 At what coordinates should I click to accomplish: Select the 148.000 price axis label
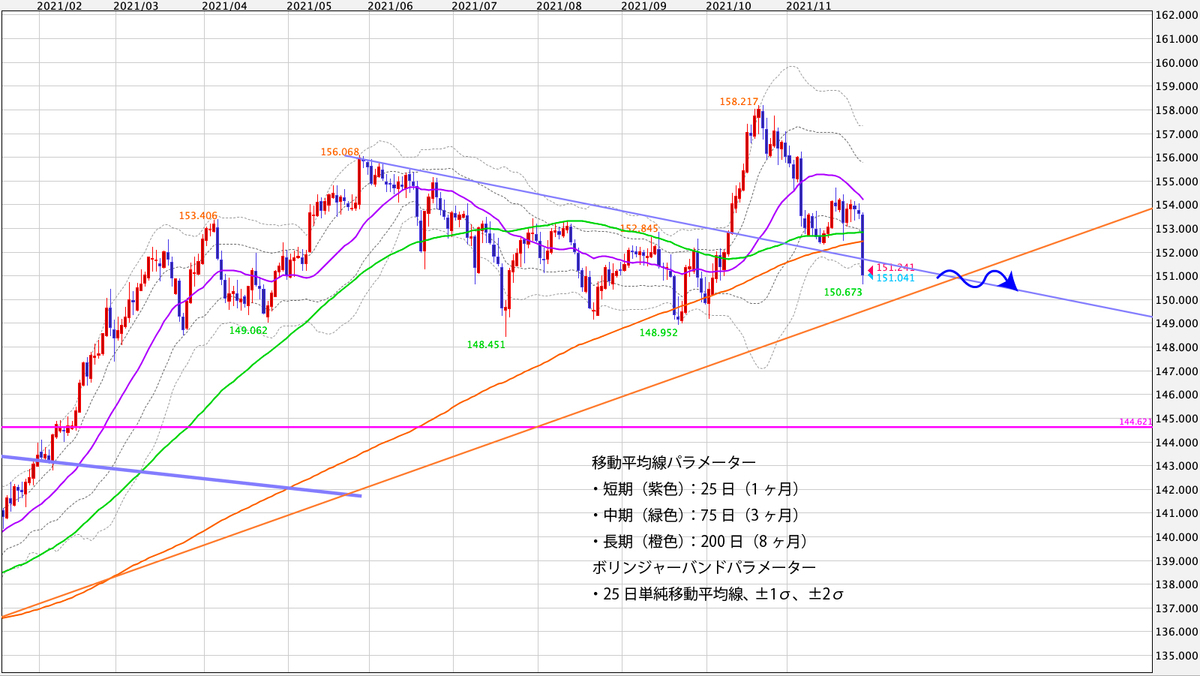pyautogui.click(x=1176, y=348)
